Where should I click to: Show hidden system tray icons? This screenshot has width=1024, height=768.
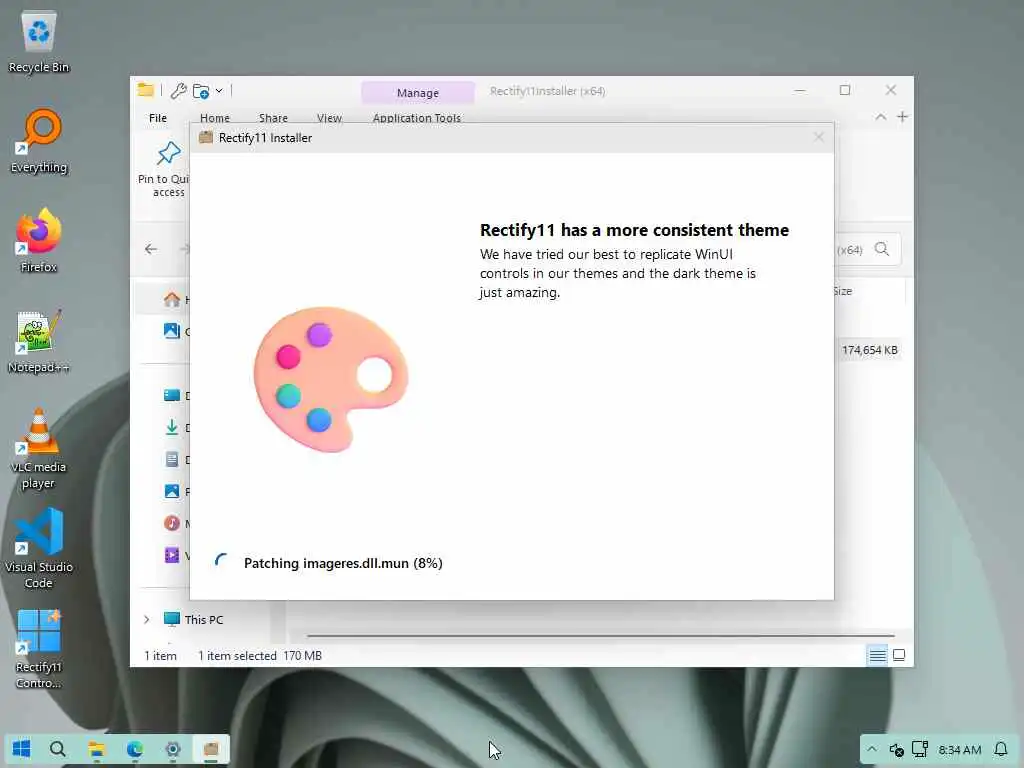click(x=872, y=749)
